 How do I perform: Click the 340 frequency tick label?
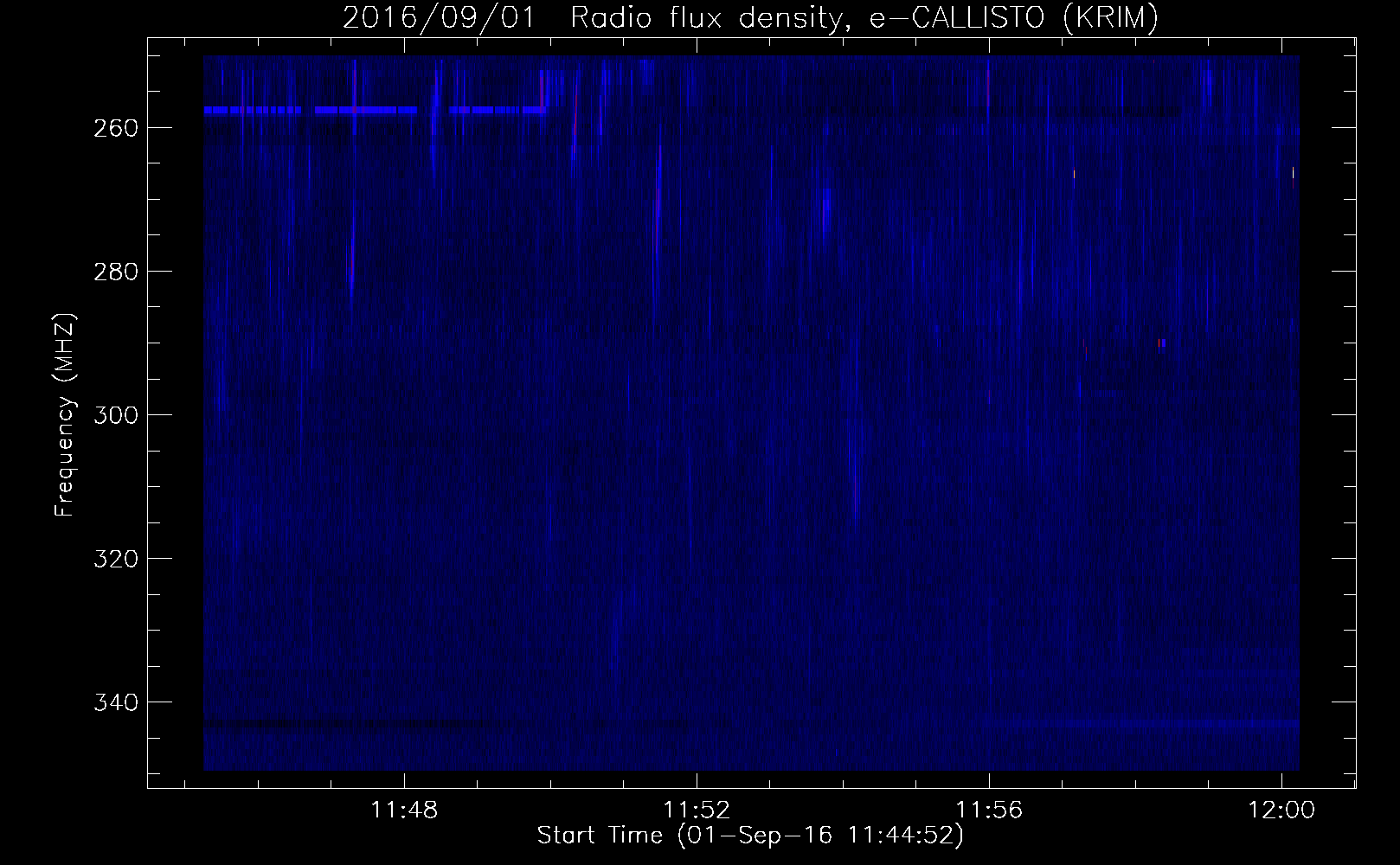pyautogui.click(x=114, y=702)
